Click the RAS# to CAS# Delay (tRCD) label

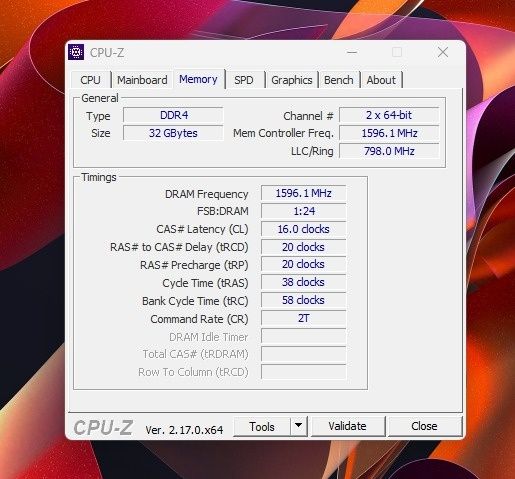pyautogui.click(x=179, y=247)
